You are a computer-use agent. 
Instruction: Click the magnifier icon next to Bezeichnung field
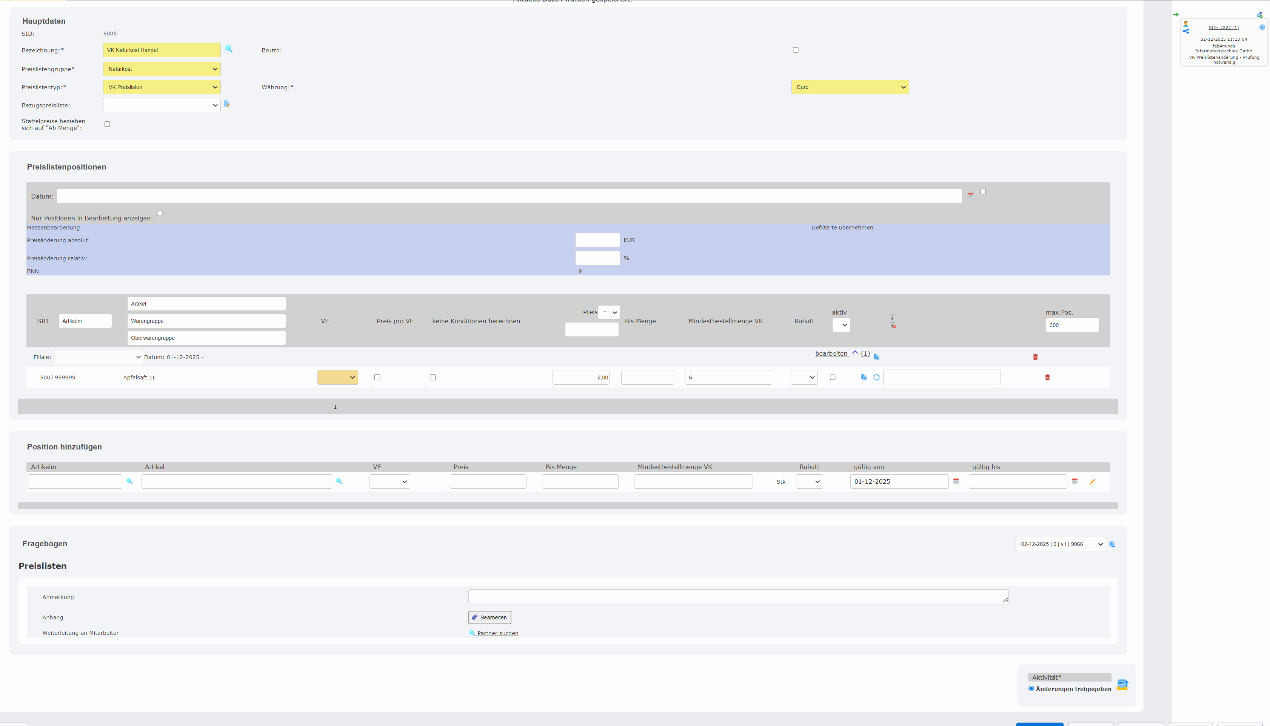228,48
